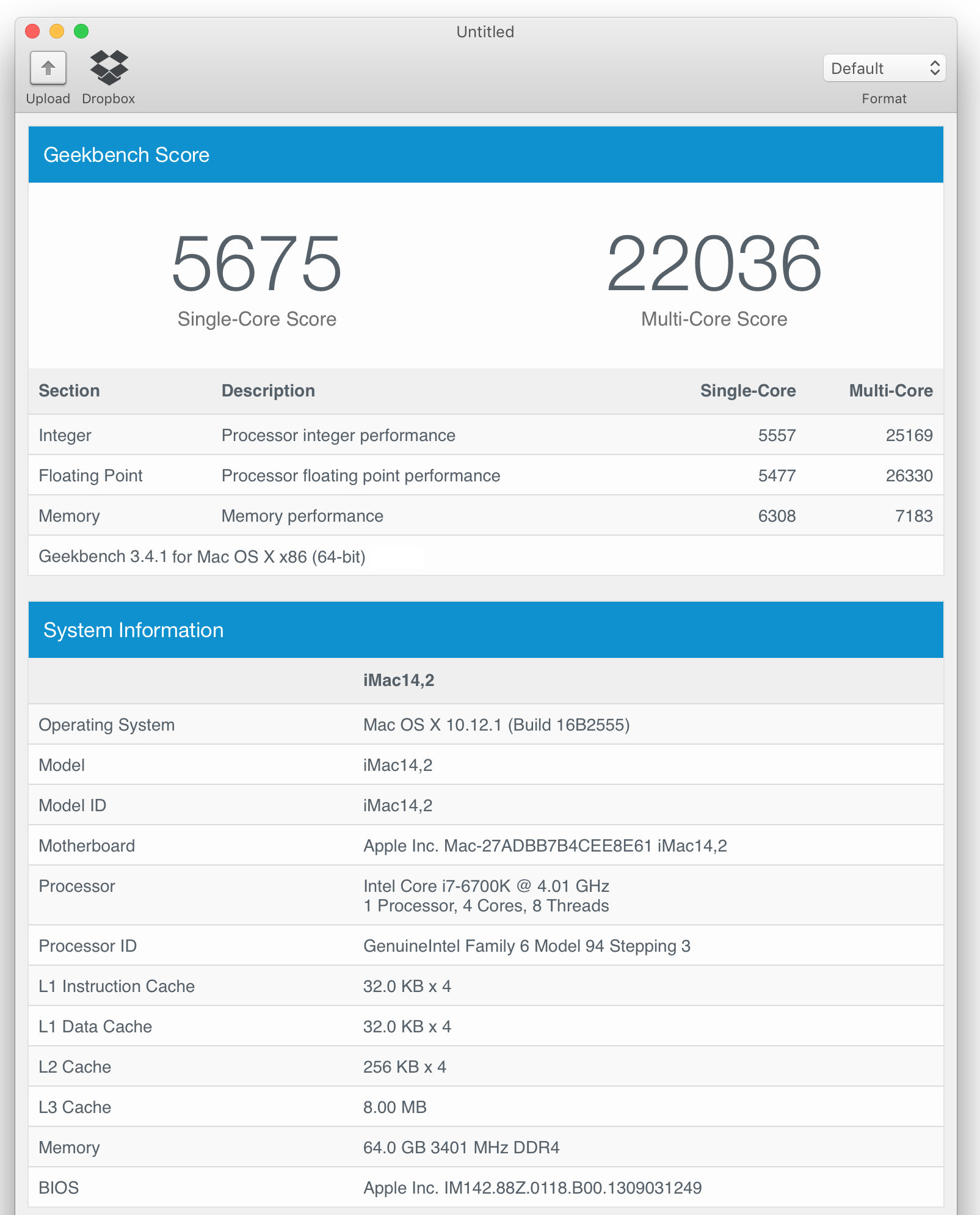Click the Motherboard label
Image resolution: width=980 pixels, height=1215 pixels.
(87, 846)
